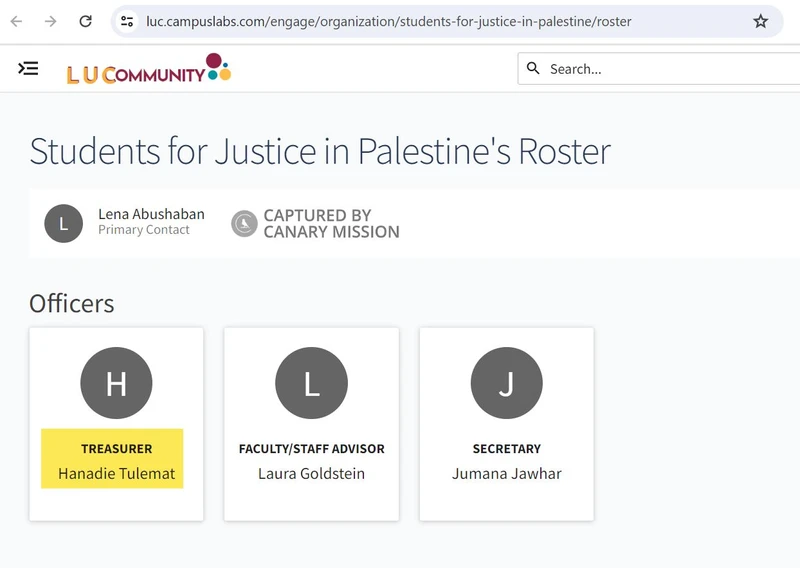
Task: Select the L avatar for Laura Goldstein
Action: click(311, 383)
